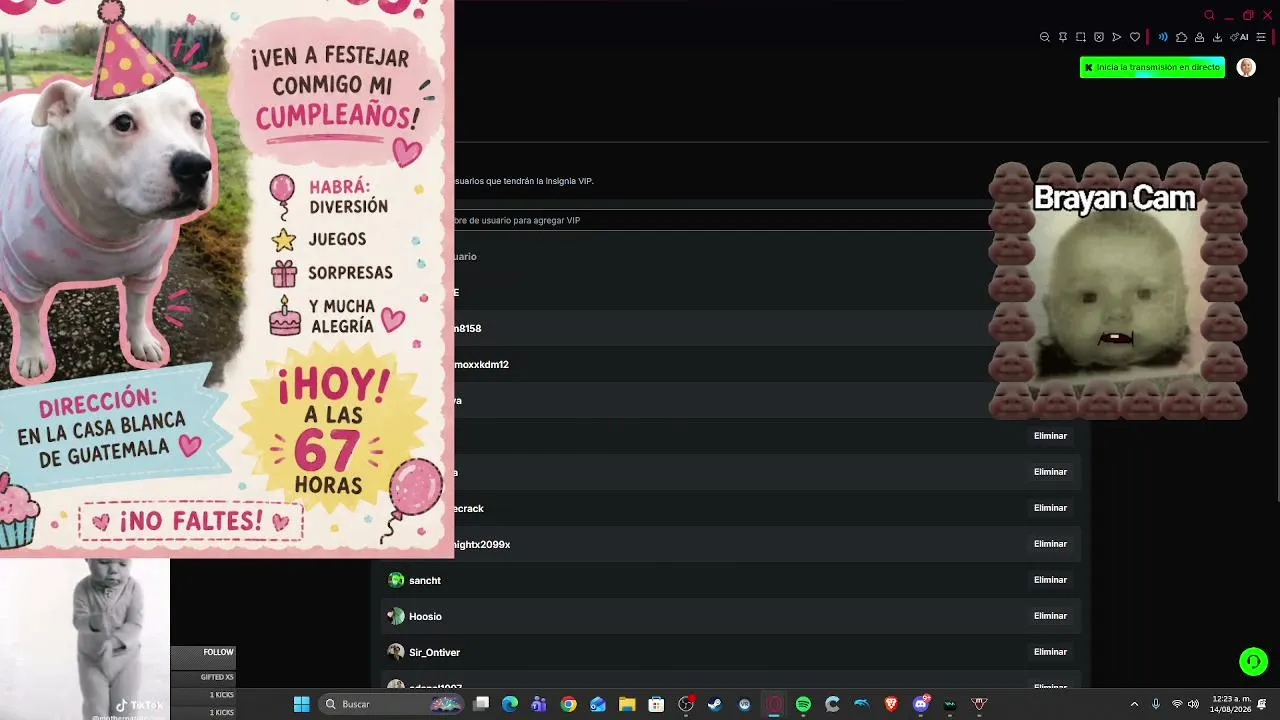Open the easy setup sliders icon

(1261, 37)
